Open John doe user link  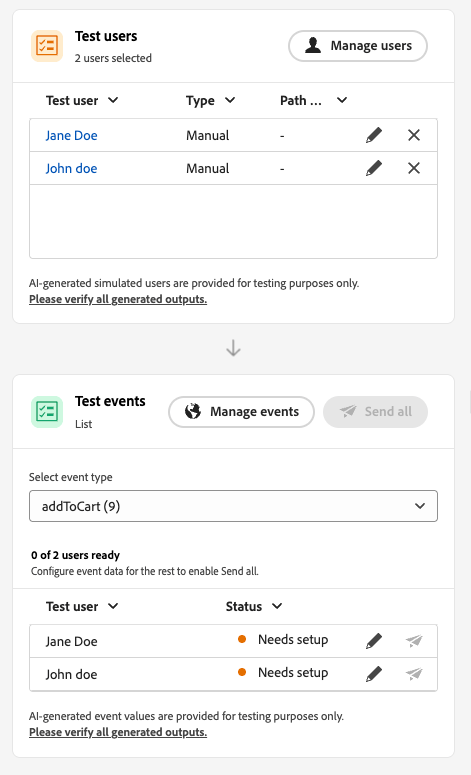click(72, 169)
